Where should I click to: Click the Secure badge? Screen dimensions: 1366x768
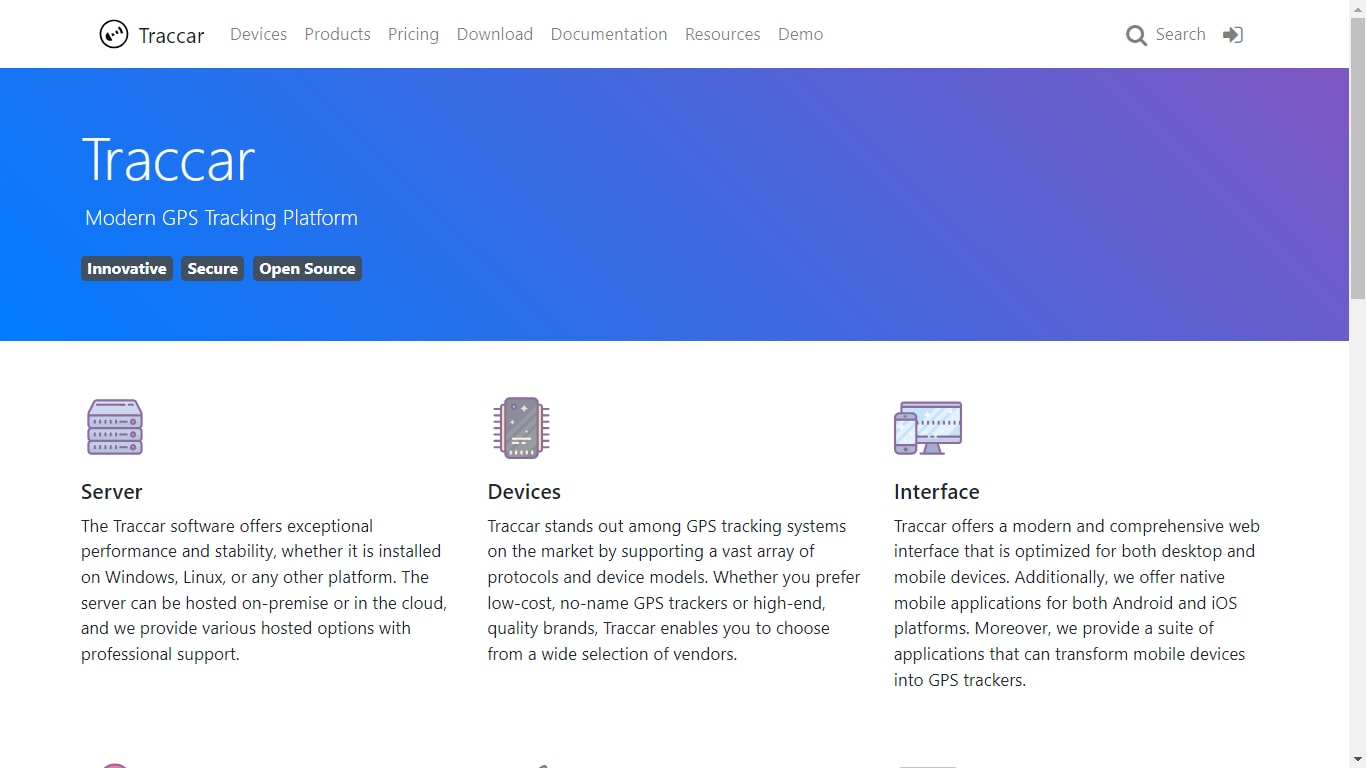[212, 269]
